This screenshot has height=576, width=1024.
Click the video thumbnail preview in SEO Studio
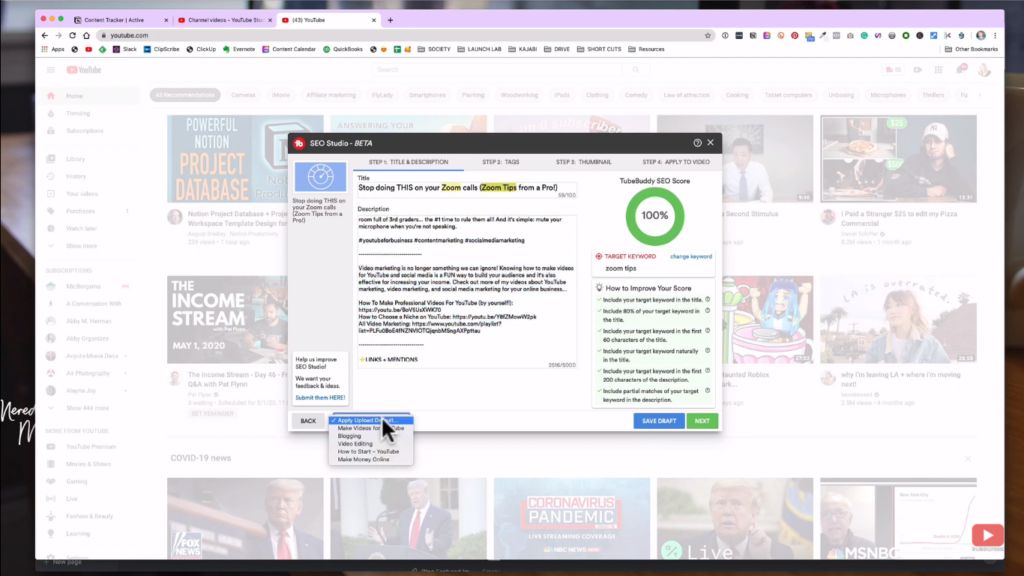click(x=320, y=177)
